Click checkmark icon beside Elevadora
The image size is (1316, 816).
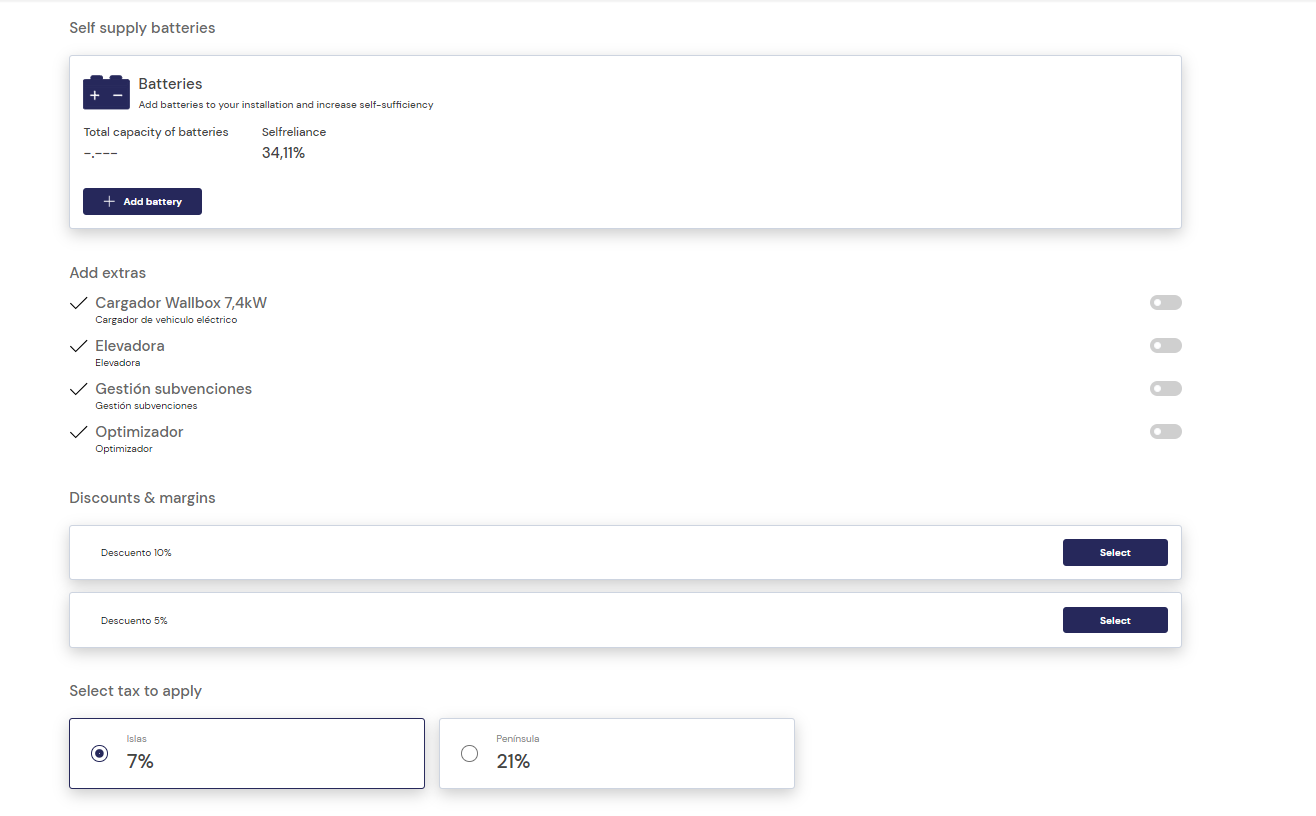click(79, 346)
